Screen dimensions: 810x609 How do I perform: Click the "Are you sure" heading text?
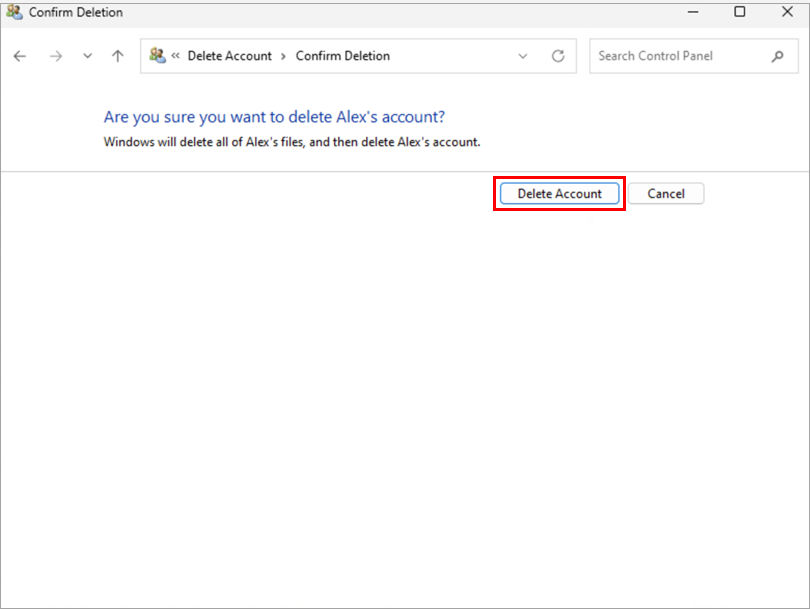click(x=275, y=117)
